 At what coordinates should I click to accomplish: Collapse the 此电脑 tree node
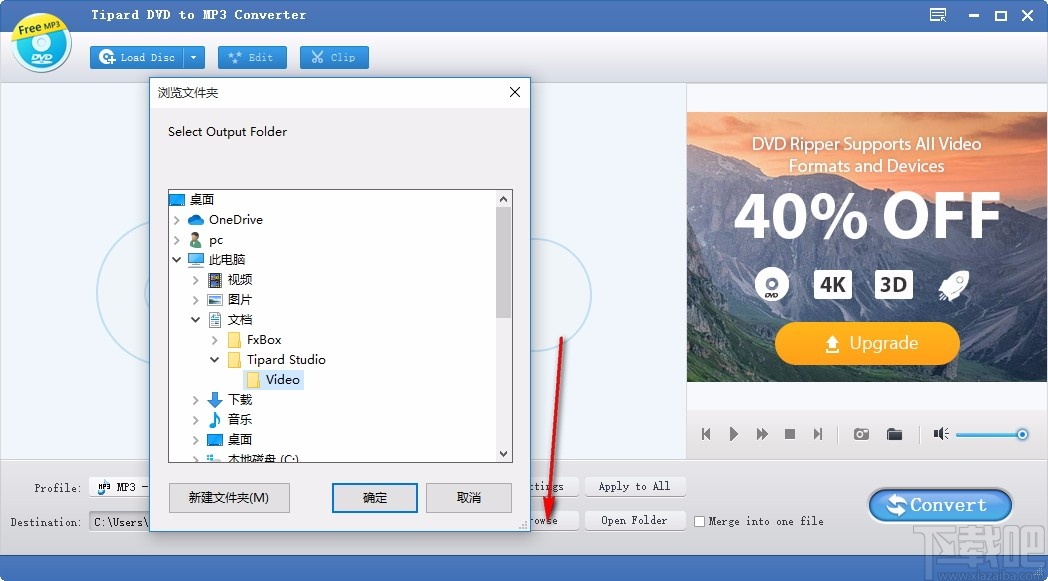(x=177, y=259)
